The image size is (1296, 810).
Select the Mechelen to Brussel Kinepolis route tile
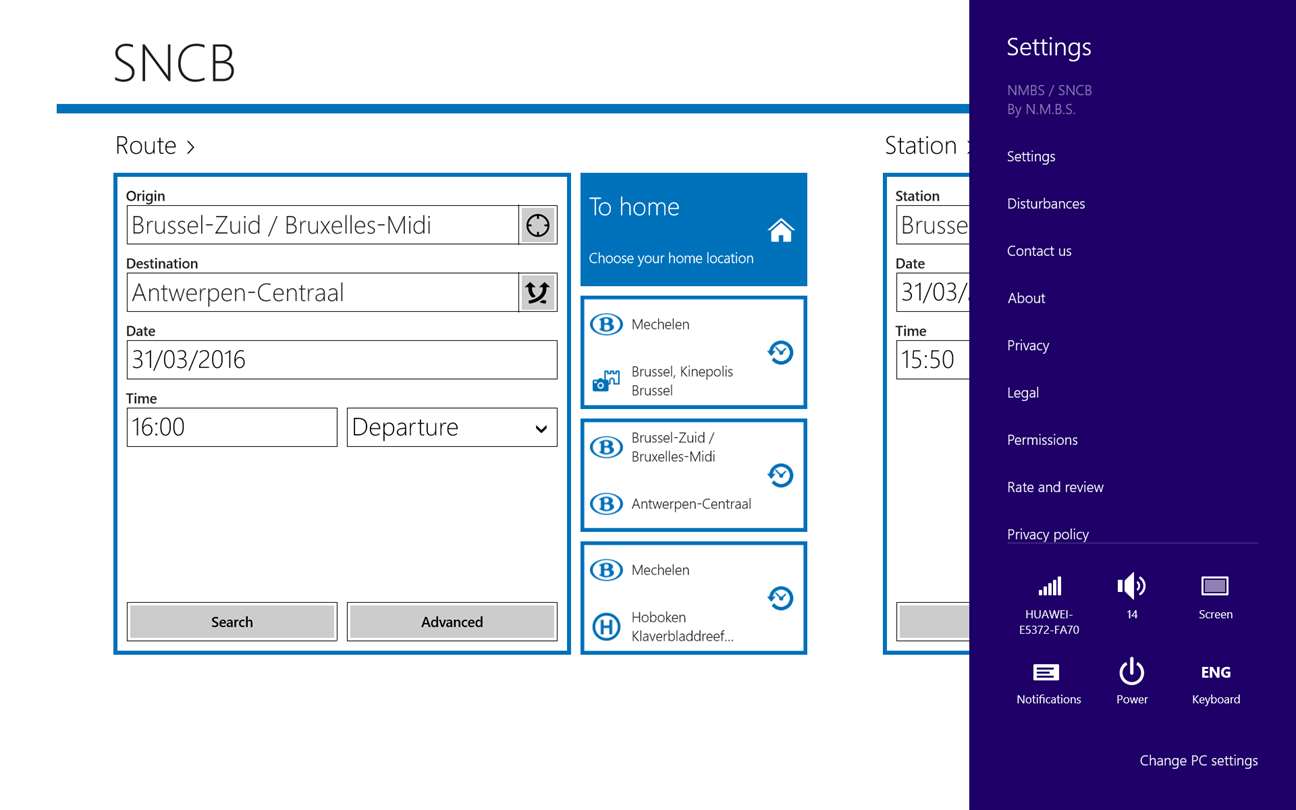pyautogui.click(x=694, y=353)
